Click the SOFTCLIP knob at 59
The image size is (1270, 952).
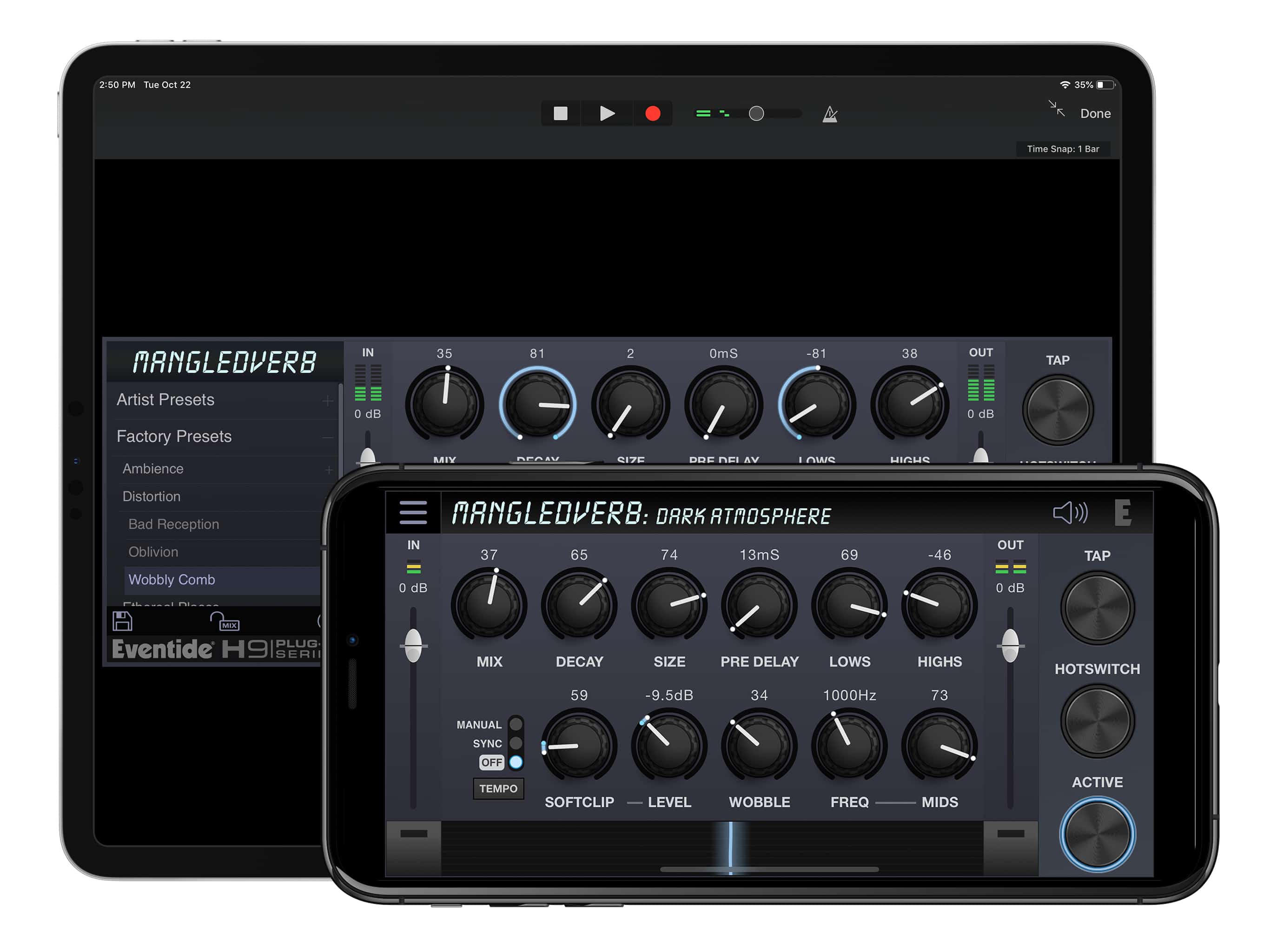coord(579,745)
